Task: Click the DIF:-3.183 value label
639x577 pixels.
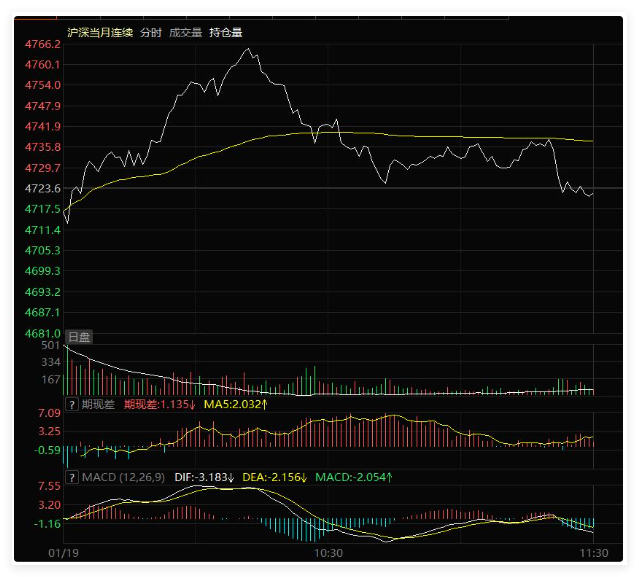Action: coord(204,478)
